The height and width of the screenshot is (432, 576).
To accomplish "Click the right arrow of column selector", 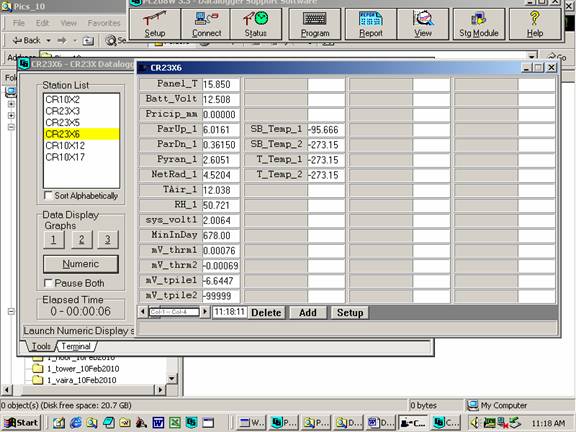I will [205, 312].
